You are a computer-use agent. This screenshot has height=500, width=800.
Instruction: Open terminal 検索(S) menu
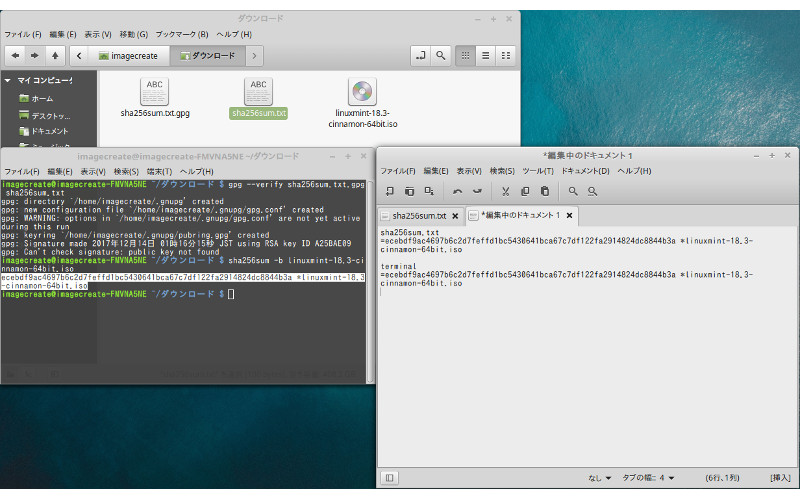(126, 171)
